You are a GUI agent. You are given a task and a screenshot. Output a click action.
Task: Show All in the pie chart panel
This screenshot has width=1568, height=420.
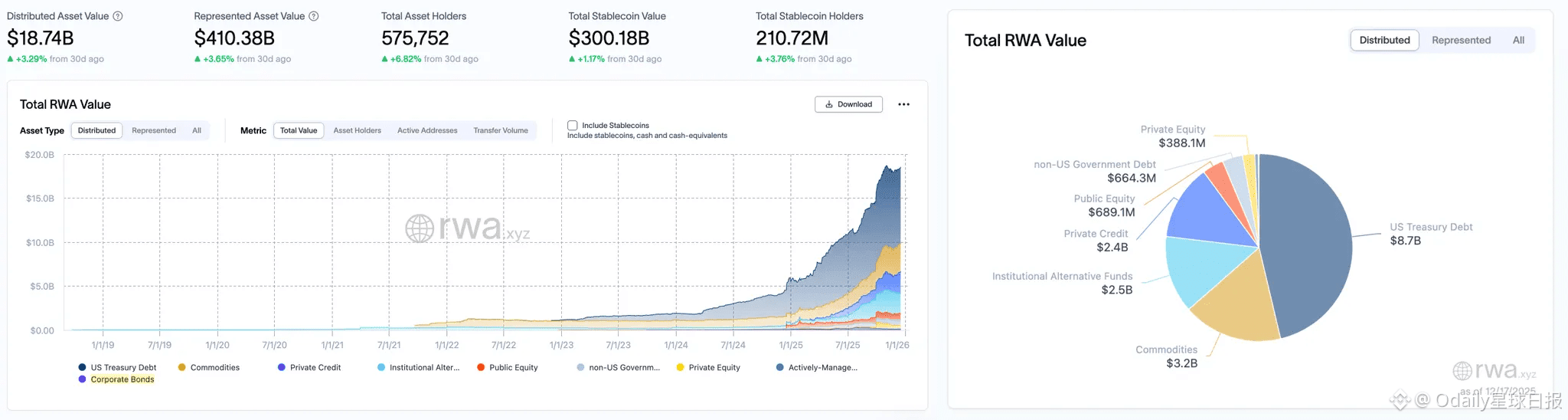[x=1518, y=41]
